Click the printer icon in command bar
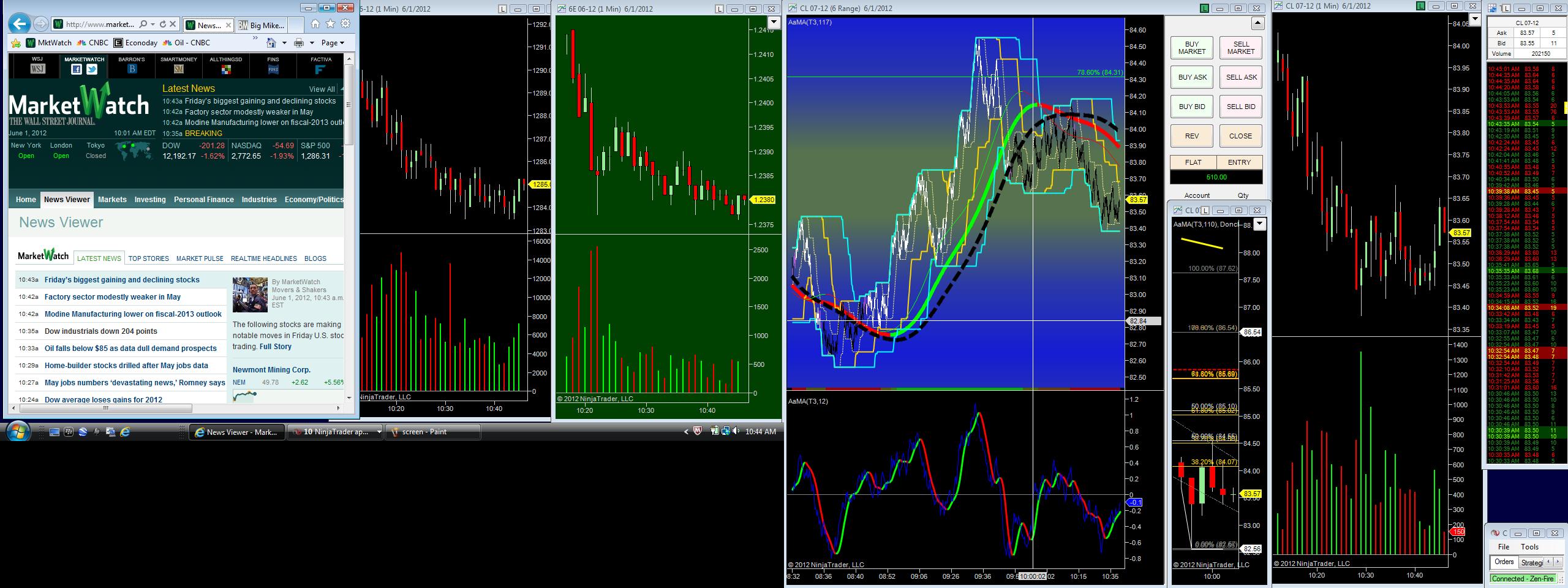1568x588 pixels. pyautogui.click(x=299, y=43)
